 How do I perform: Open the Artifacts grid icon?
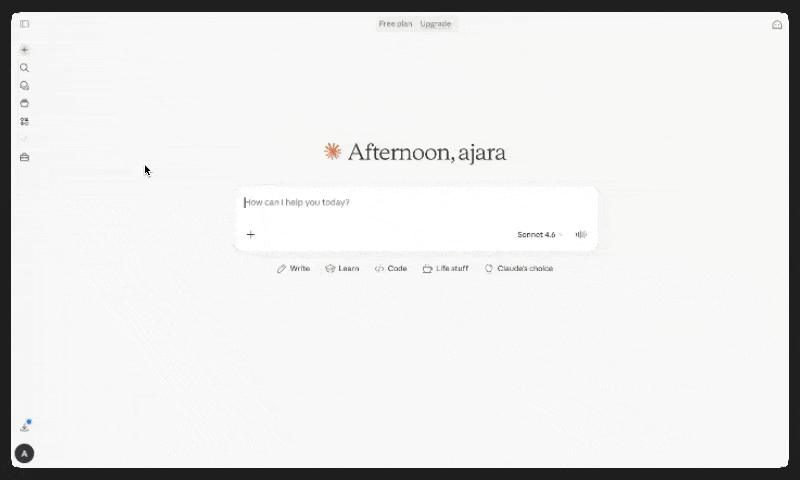[x=24, y=121]
